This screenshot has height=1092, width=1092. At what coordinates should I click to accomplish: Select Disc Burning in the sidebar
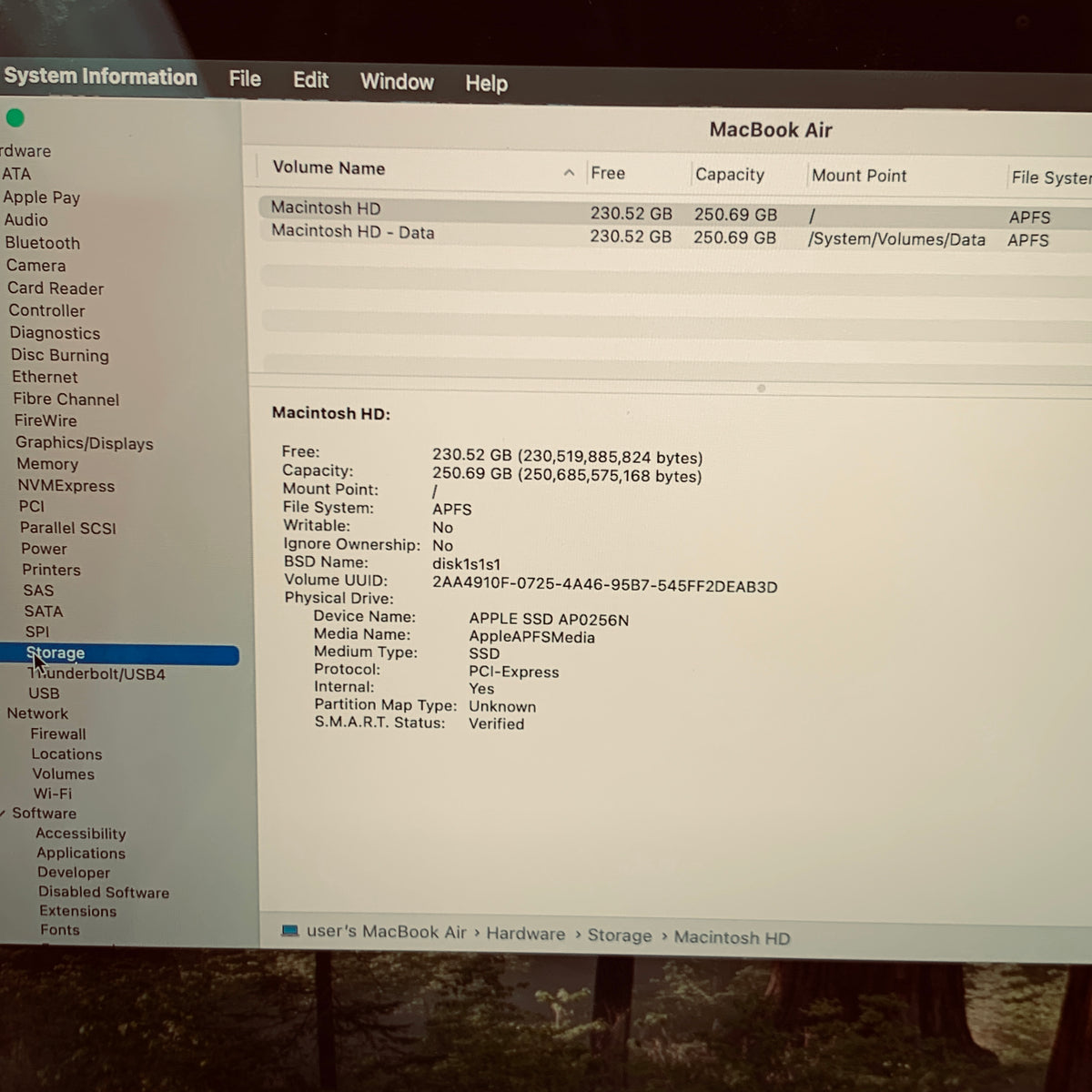click(x=59, y=355)
